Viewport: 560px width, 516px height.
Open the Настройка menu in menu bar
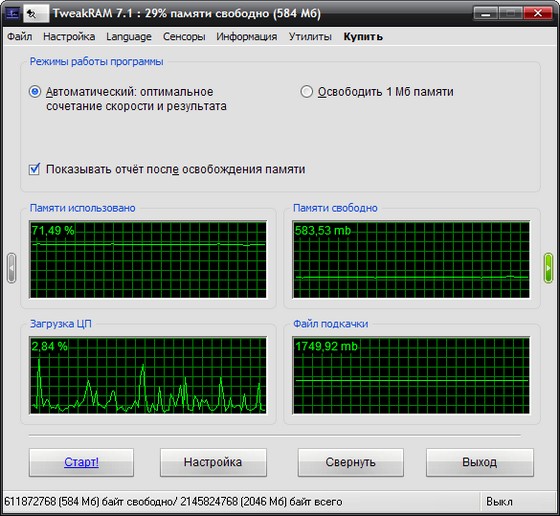(69, 36)
